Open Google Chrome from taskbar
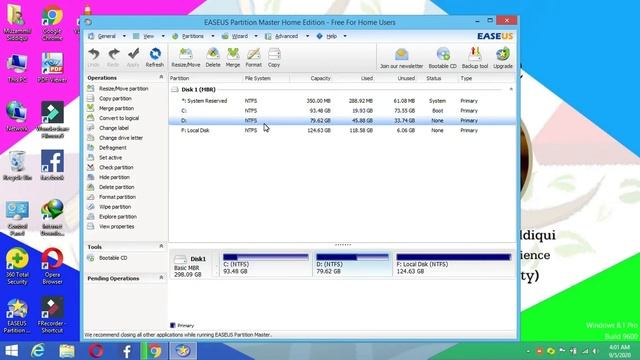640x360 pixels. coord(155,351)
